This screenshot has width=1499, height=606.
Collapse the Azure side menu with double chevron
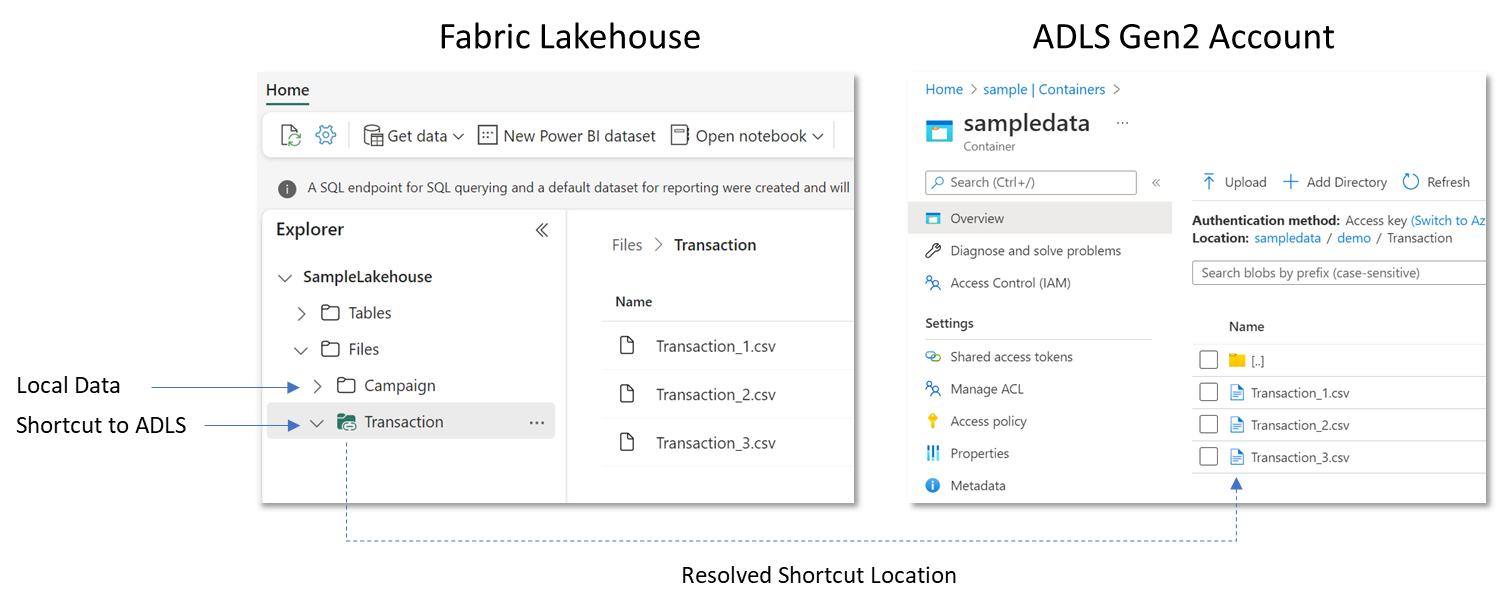click(x=1156, y=183)
